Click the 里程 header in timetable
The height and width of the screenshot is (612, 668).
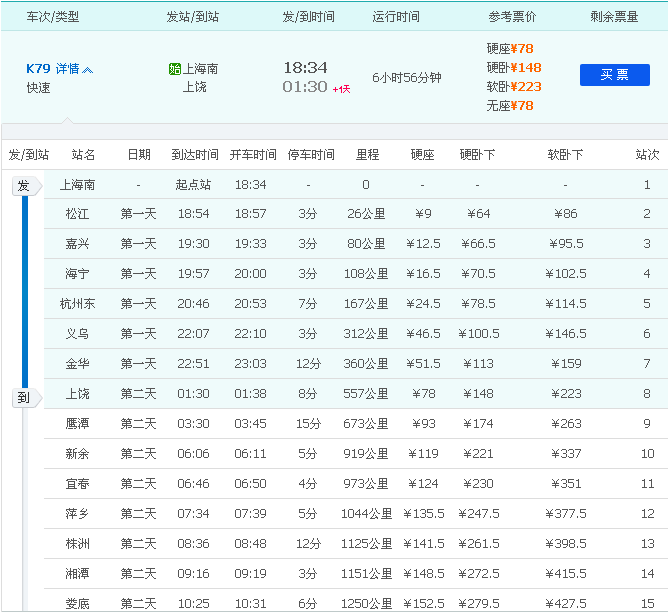pyautogui.click(x=367, y=154)
